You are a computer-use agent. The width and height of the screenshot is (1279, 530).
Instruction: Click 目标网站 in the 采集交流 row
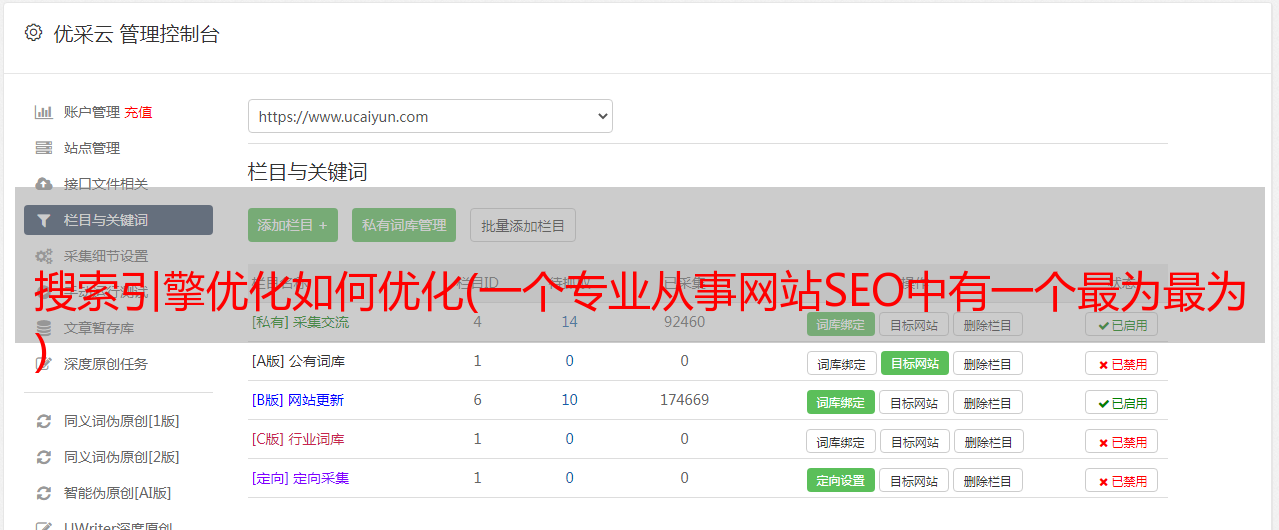pyautogui.click(x=914, y=324)
